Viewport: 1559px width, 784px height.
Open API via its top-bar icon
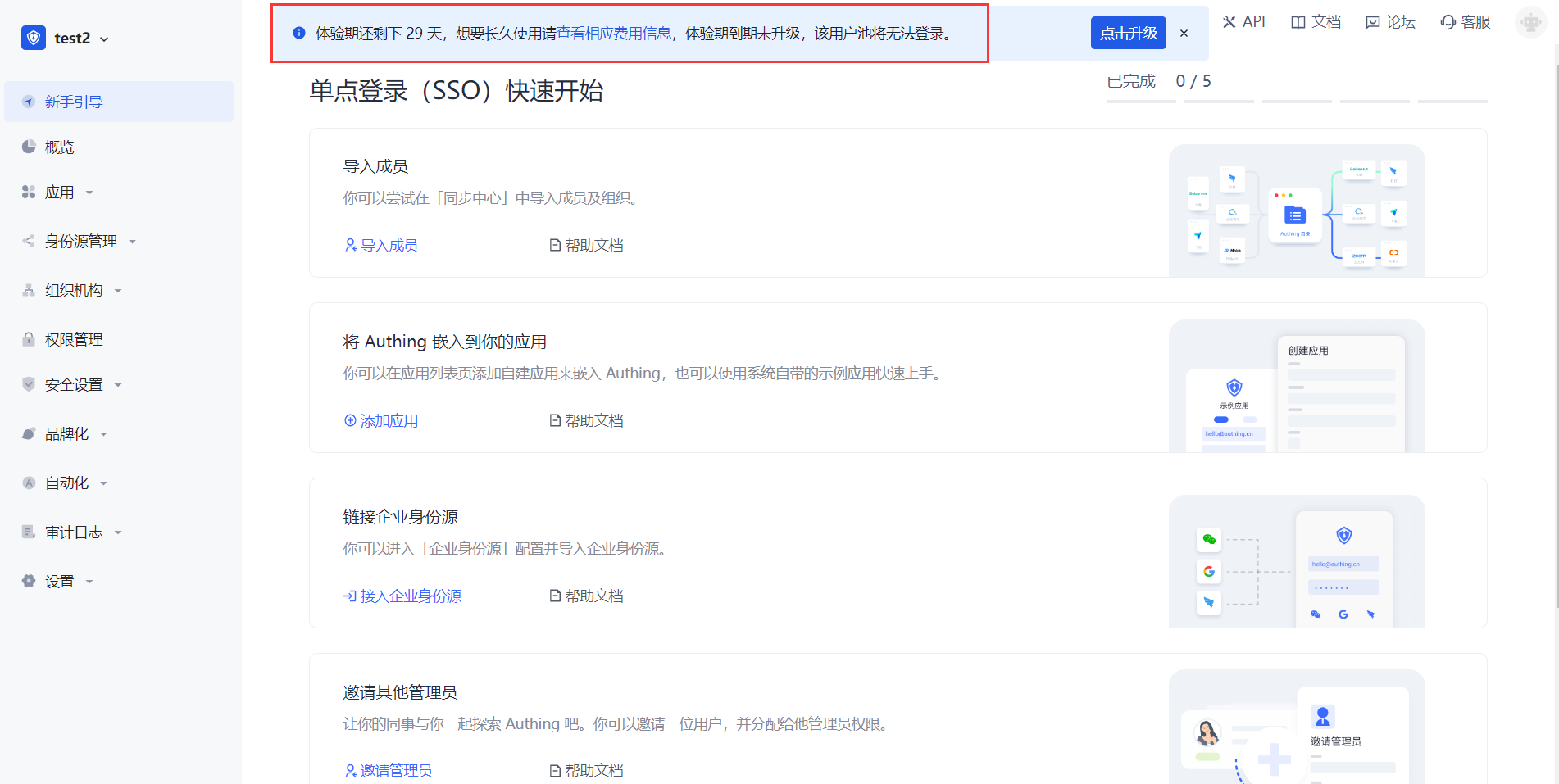[1229, 22]
